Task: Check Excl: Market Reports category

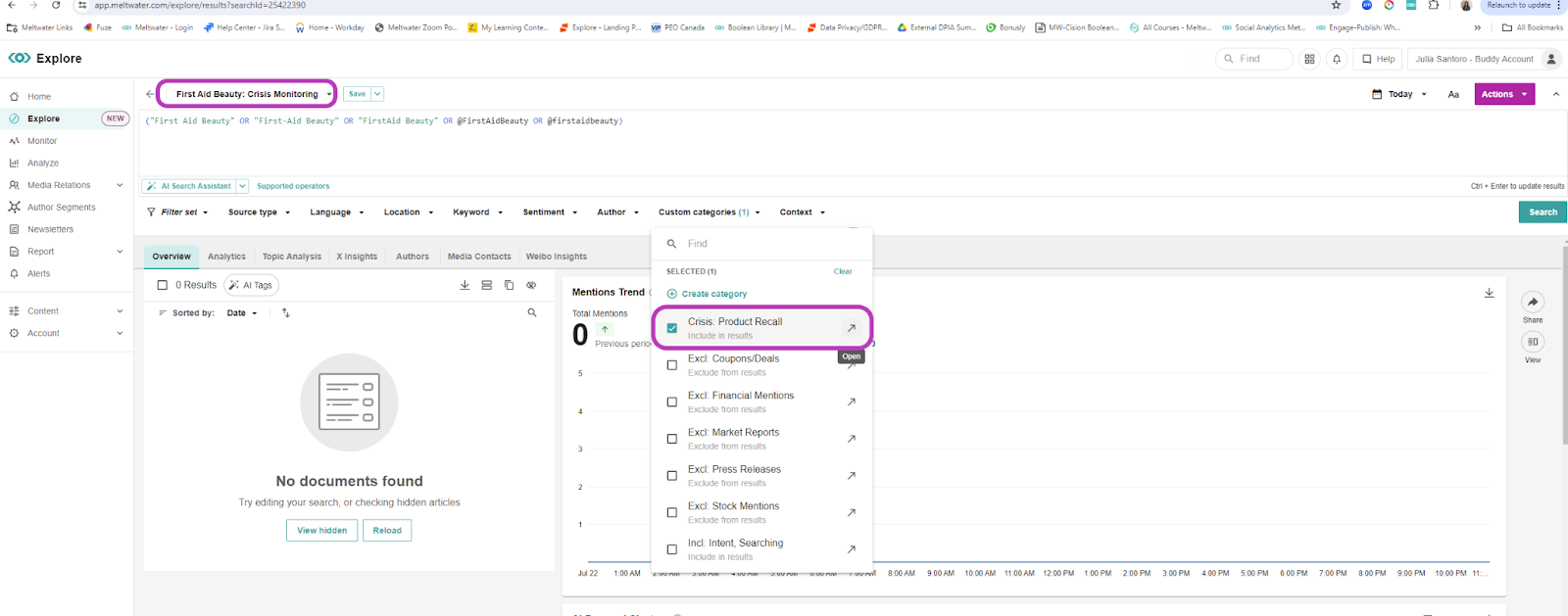Action: point(671,439)
